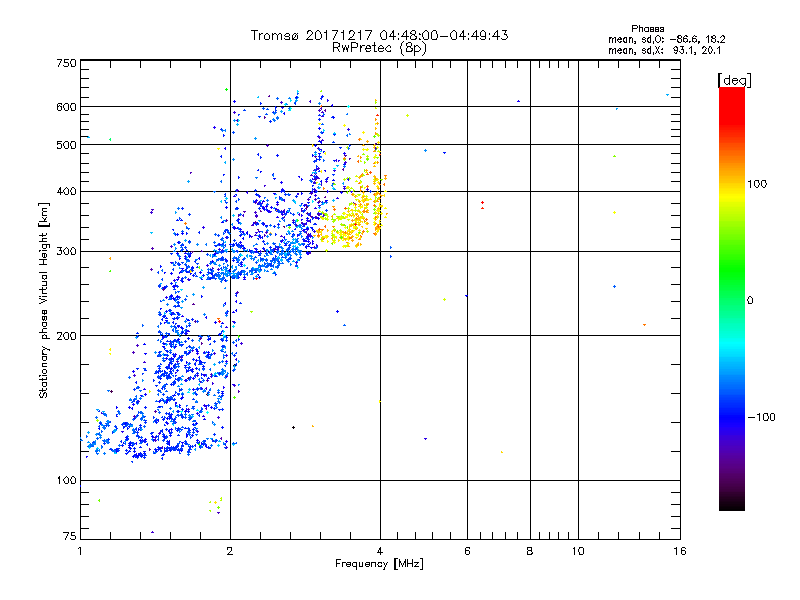Click the y-axis tick label '75'
Screen dimensions: 800x600
tap(70, 536)
